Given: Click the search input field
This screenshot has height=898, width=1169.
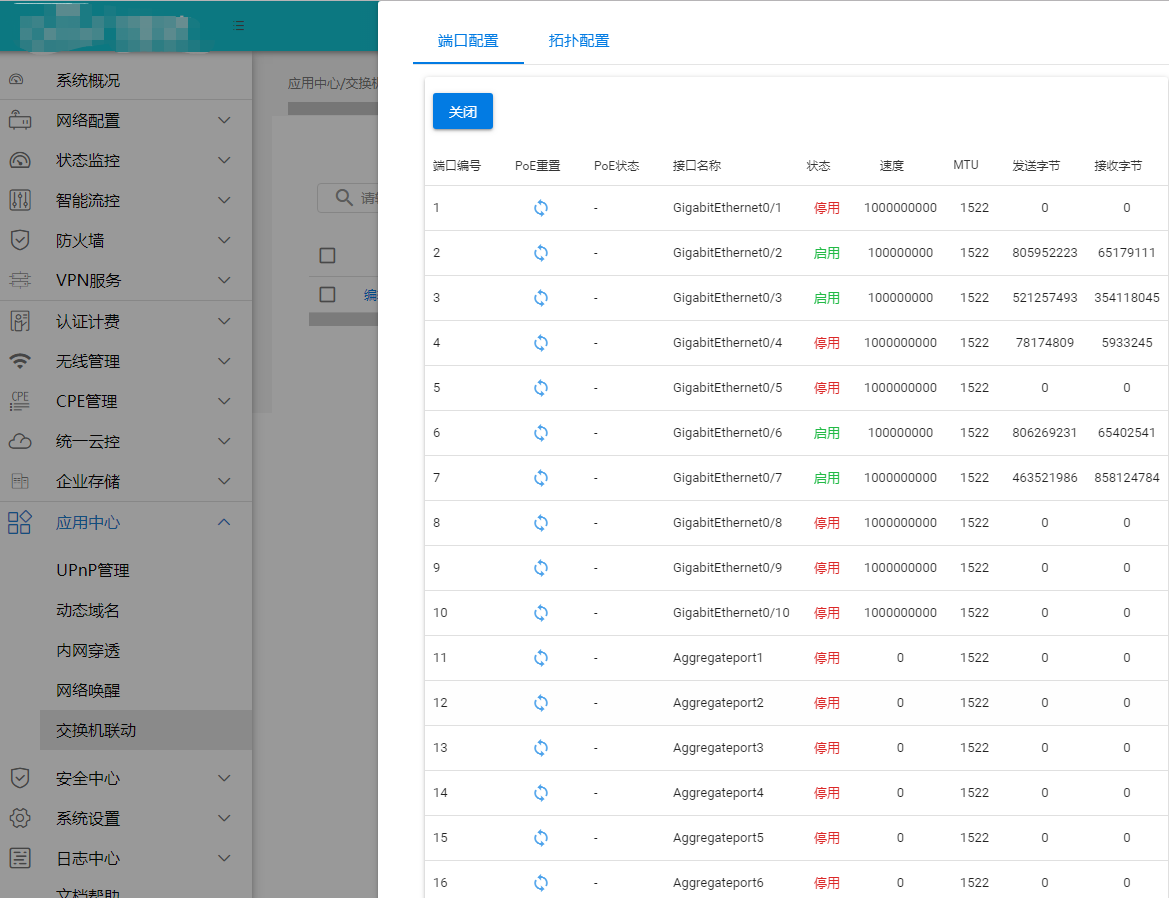Looking at the screenshot, I should pyautogui.click(x=365, y=198).
